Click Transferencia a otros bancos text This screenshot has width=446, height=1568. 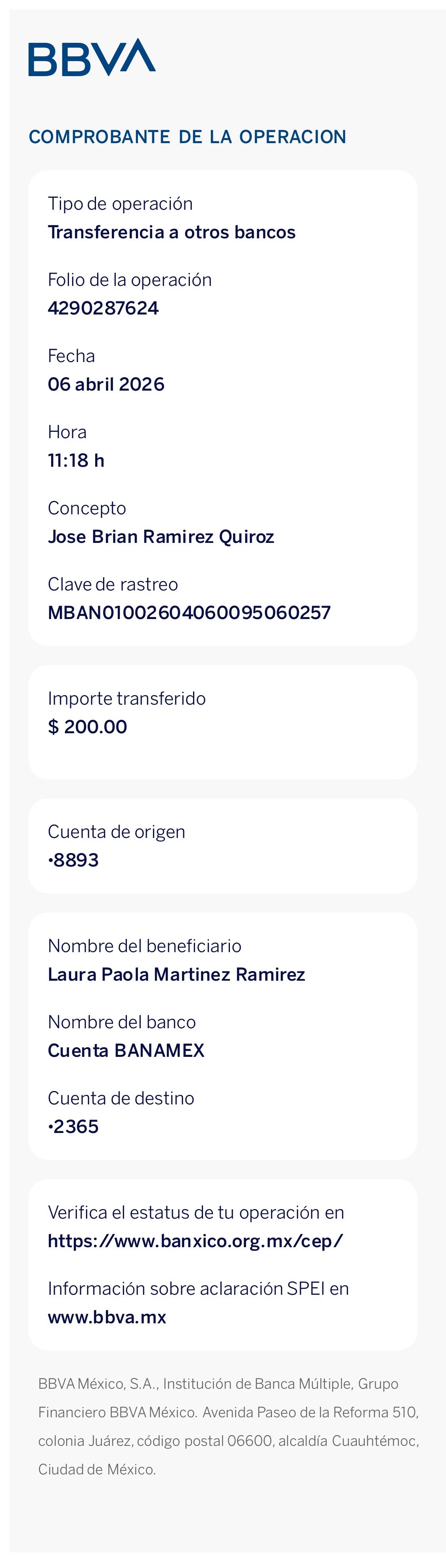pos(172,232)
